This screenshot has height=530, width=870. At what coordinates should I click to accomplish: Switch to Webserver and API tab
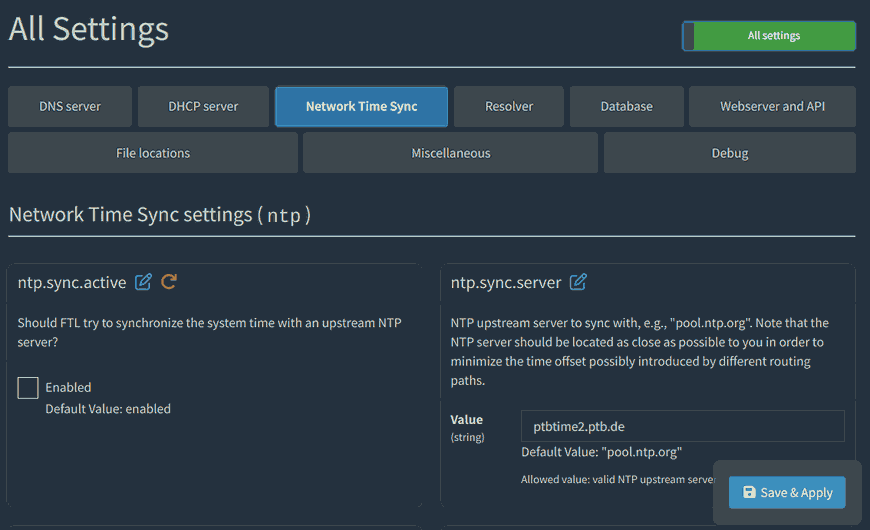coord(772,106)
